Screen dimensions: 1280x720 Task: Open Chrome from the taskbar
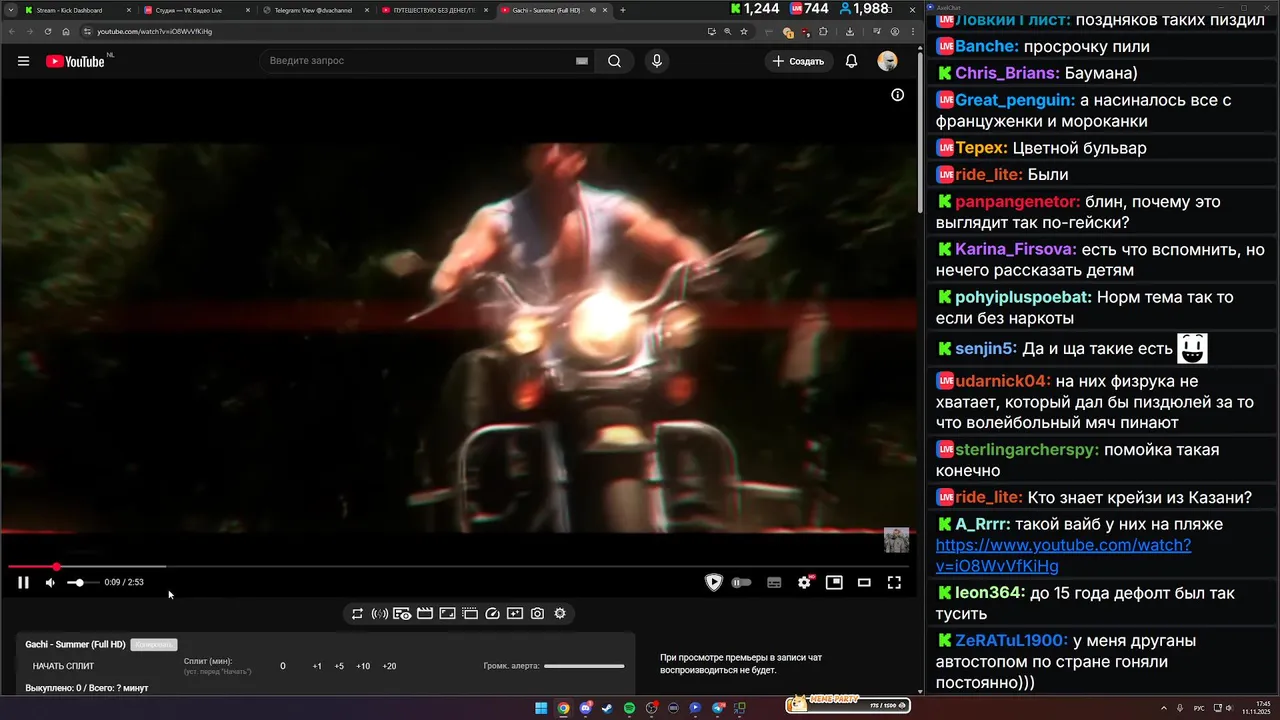[x=563, y=708]
